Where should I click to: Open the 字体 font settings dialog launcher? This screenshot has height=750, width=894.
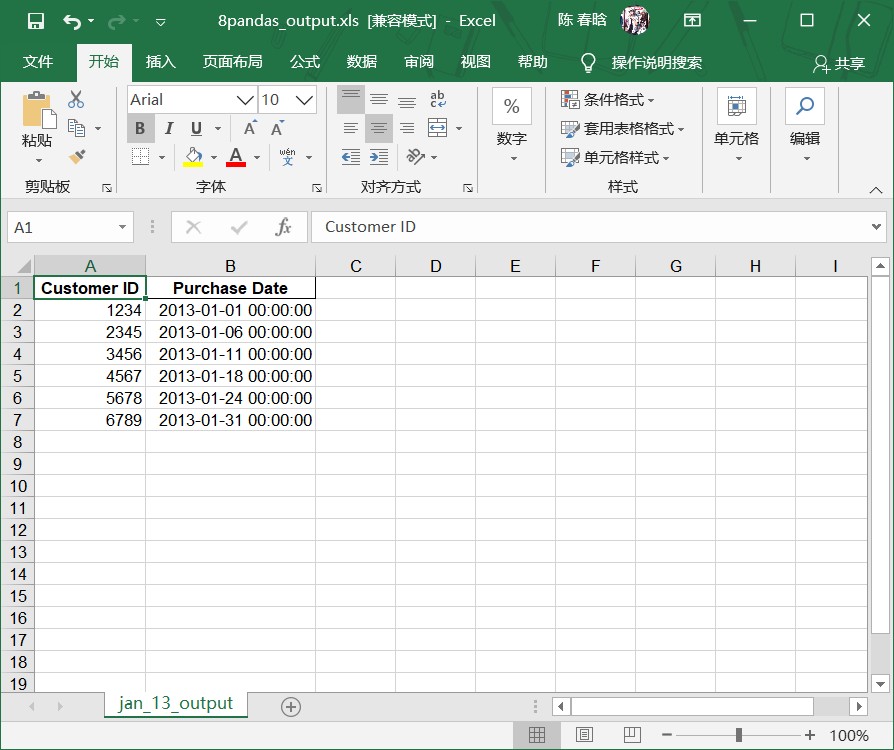click(317, 188)
